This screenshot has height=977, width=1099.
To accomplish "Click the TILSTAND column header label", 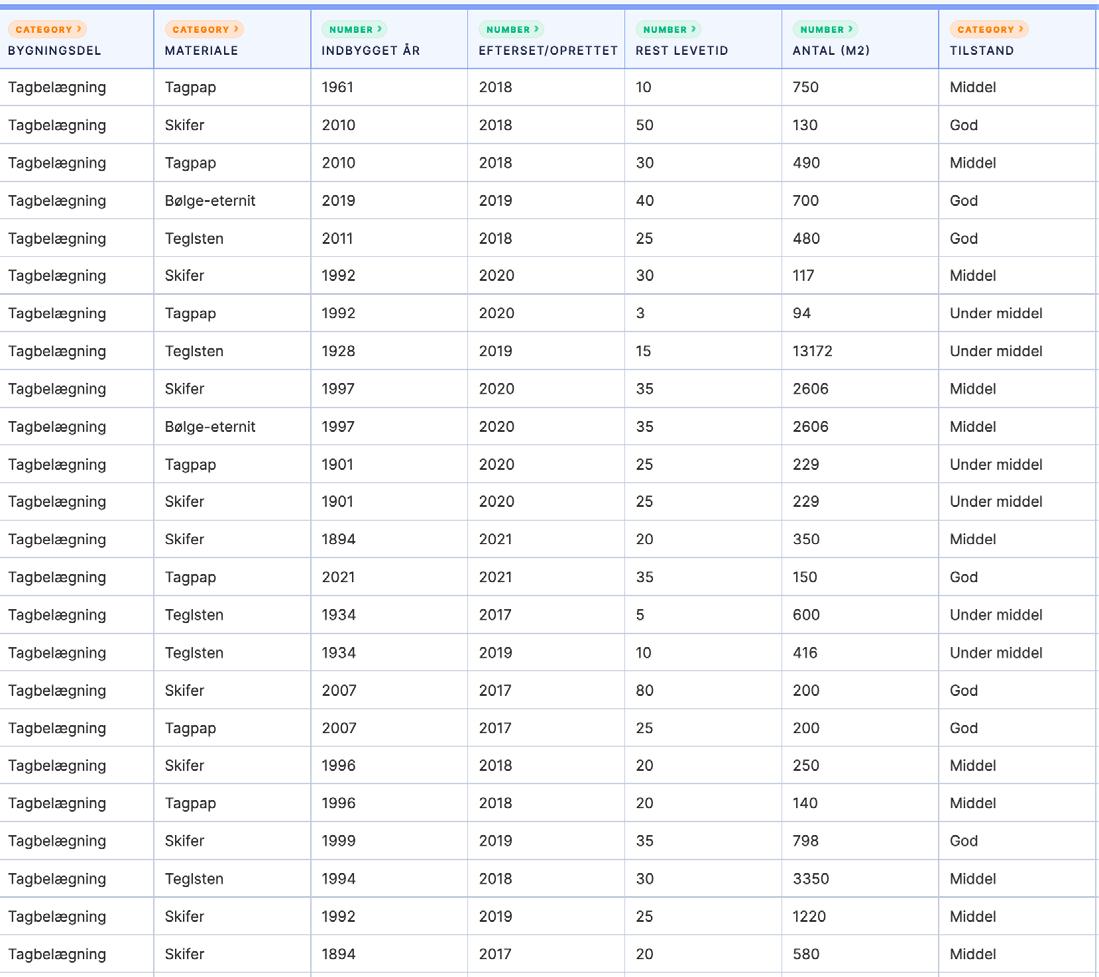I will tap(981, 50).
